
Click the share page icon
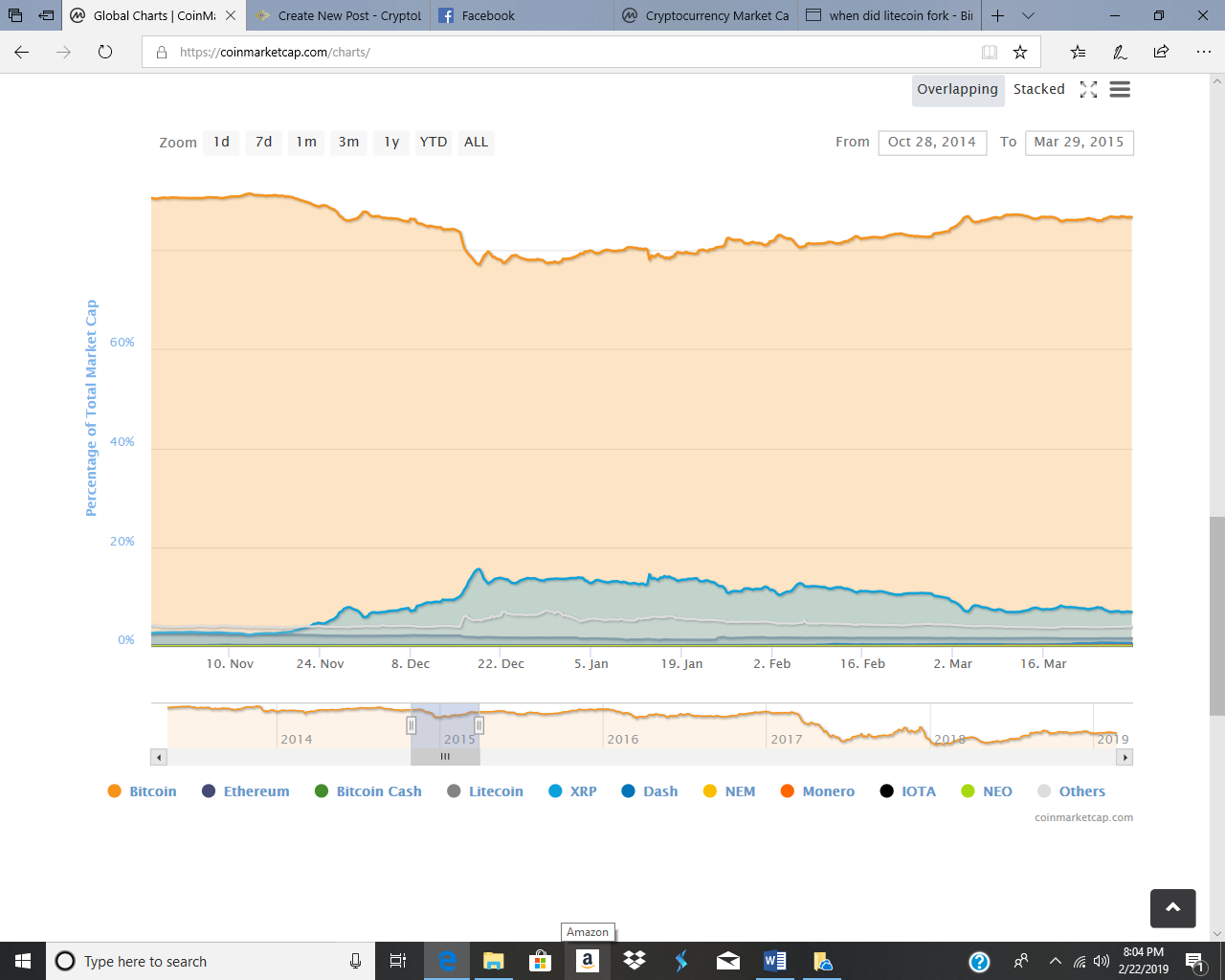(x=1161, y=52)
